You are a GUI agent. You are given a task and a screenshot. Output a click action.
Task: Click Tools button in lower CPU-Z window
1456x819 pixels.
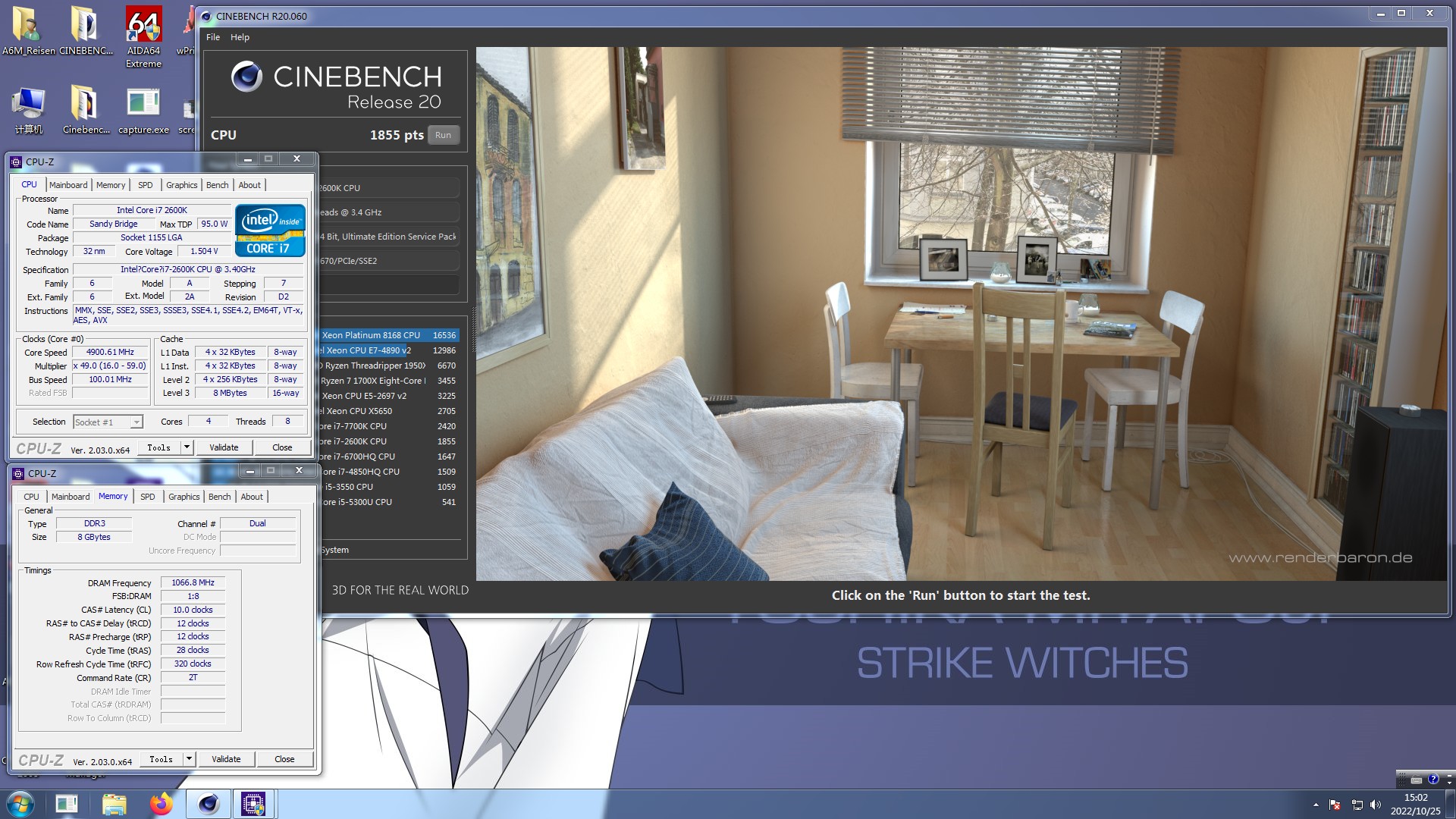pyautogui.click(x=162, y=759)
